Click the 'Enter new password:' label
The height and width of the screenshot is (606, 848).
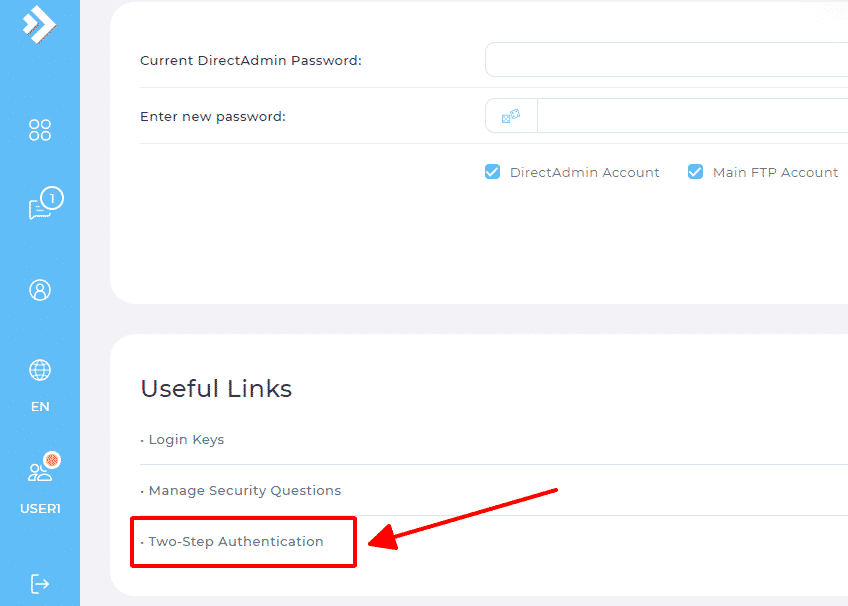(x=213, y=117)
